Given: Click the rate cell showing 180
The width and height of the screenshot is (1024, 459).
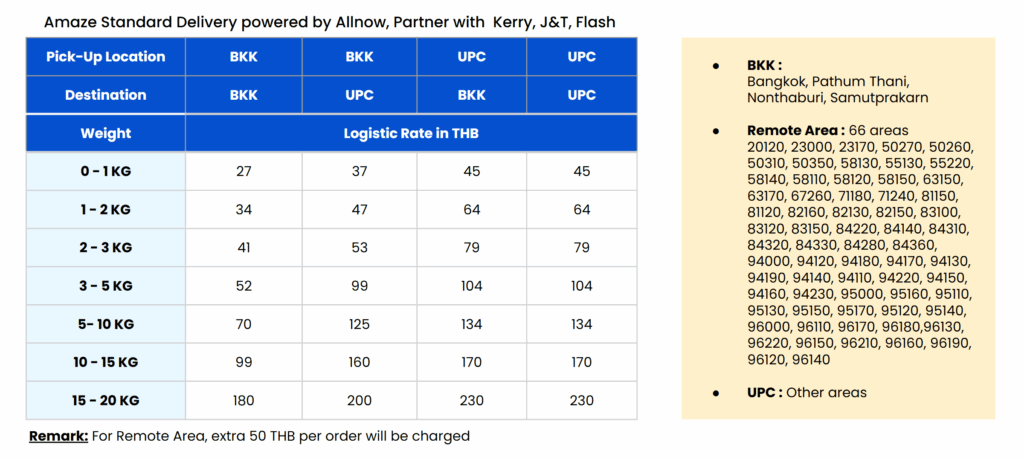Looking at the screenshot, I should [243, 400].
